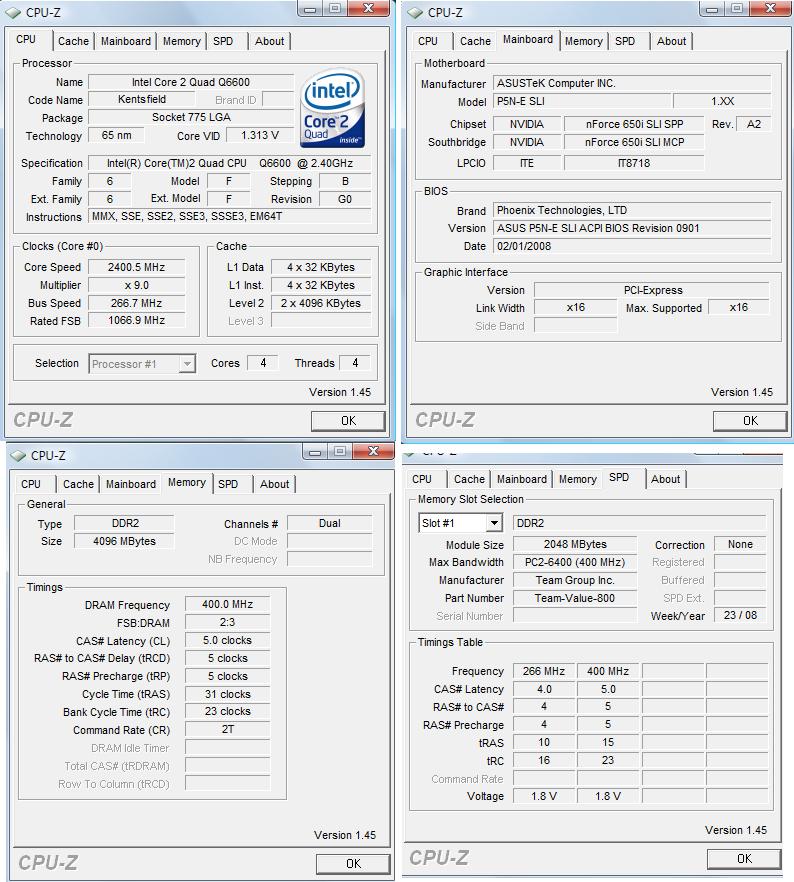Select Cache tab in Mainboard window
Screen dimensions: 794x882
(475, 41)
